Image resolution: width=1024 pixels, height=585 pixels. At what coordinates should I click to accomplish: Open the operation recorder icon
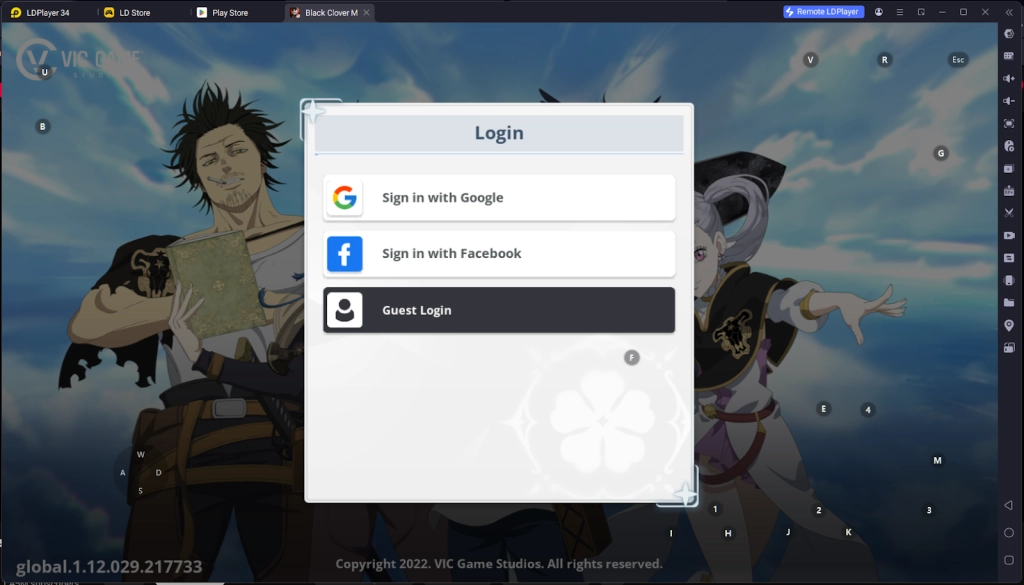[1009, 258]
